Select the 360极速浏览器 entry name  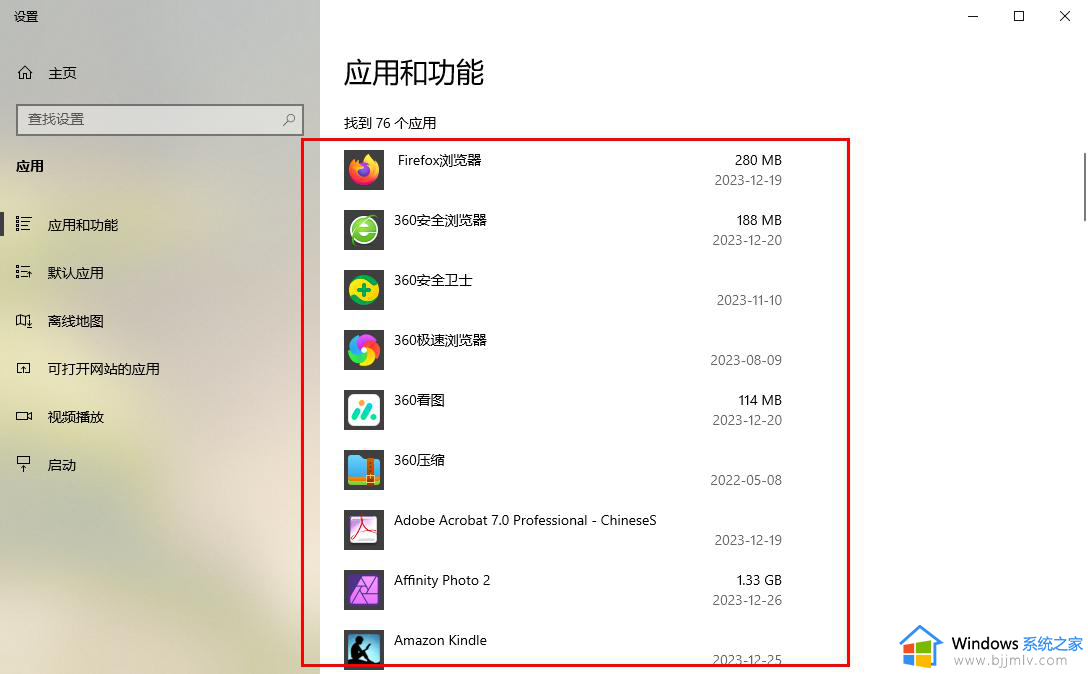pos(440,340)
